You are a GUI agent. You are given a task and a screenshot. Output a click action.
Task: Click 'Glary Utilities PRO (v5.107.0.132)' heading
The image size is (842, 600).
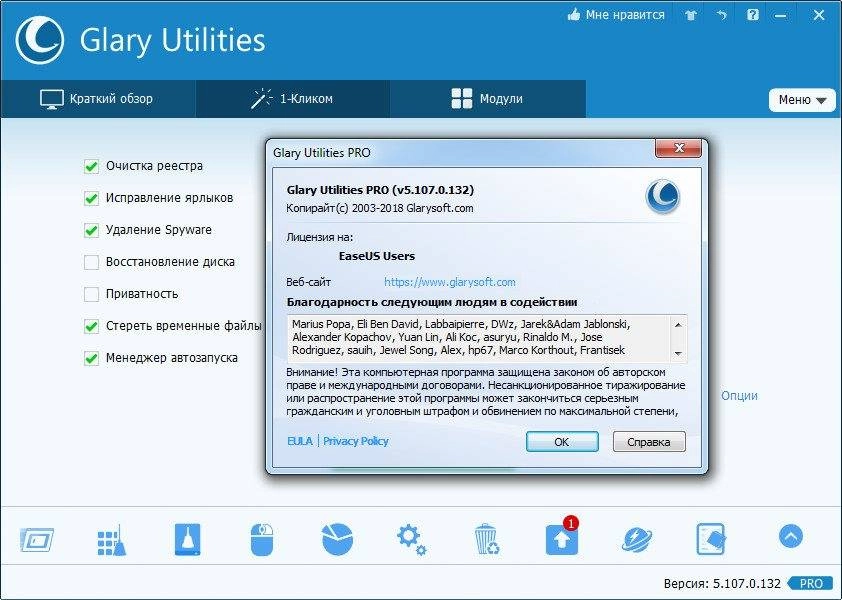coord(380,190)
